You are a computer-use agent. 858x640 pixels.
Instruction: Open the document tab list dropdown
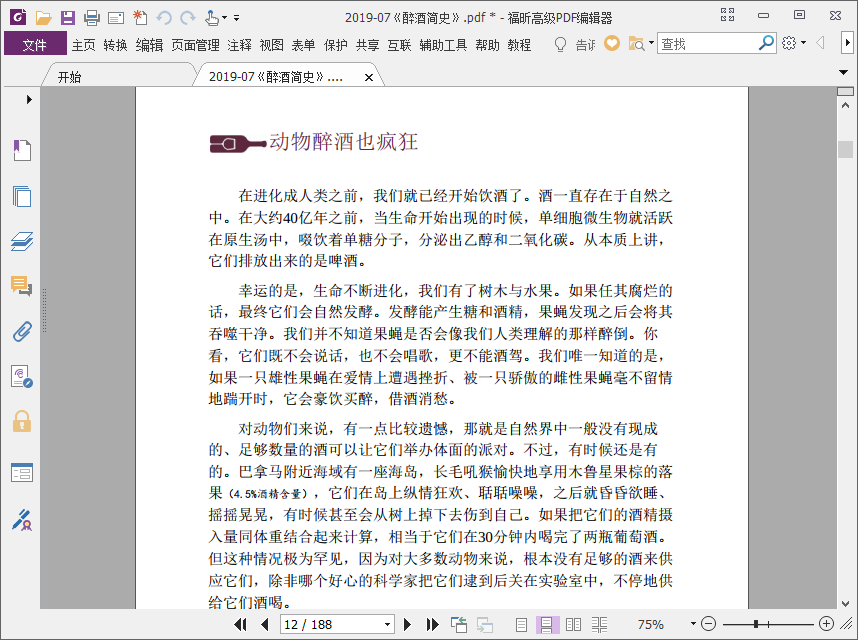pos(843,72)
